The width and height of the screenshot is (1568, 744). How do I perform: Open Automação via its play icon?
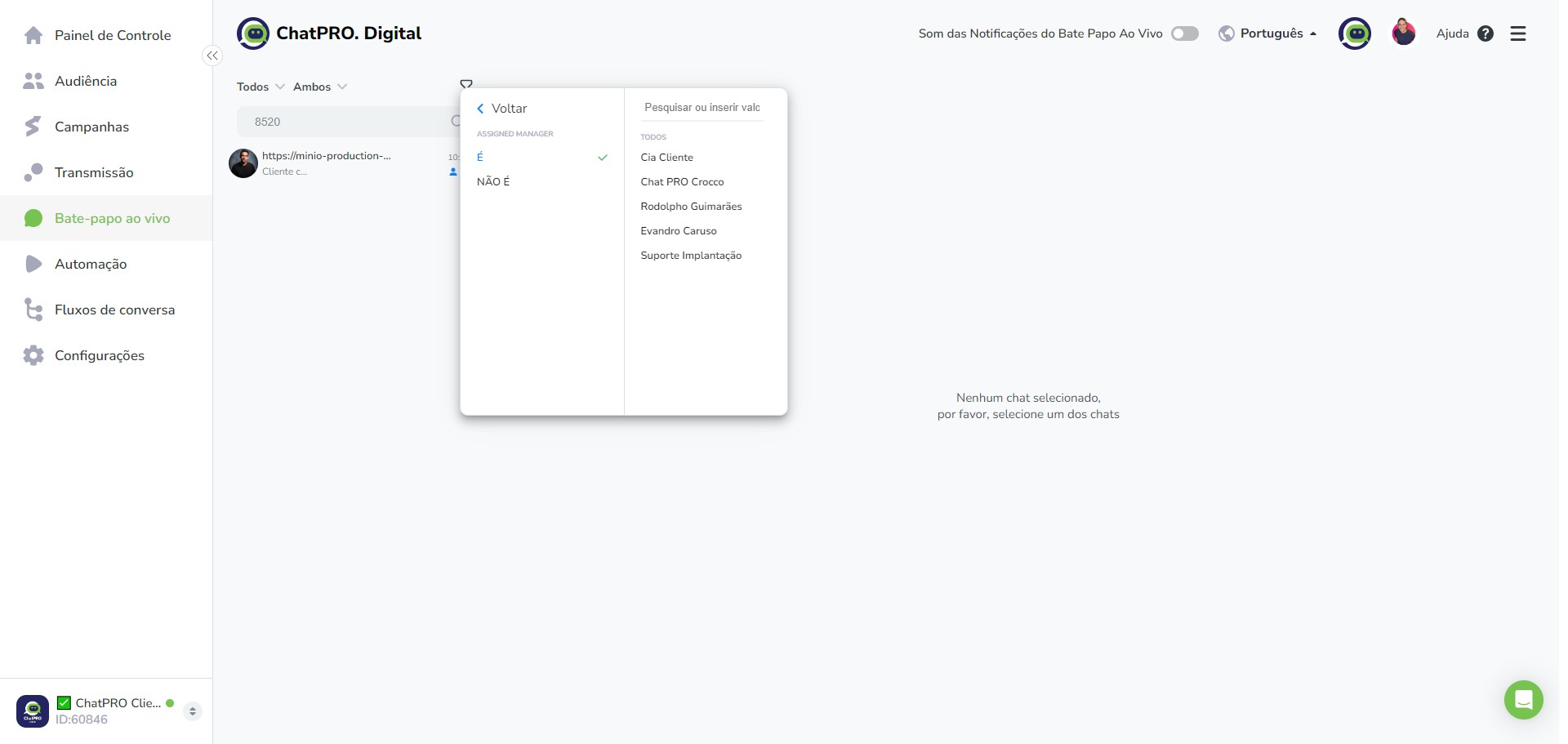(x=33, y=264)
